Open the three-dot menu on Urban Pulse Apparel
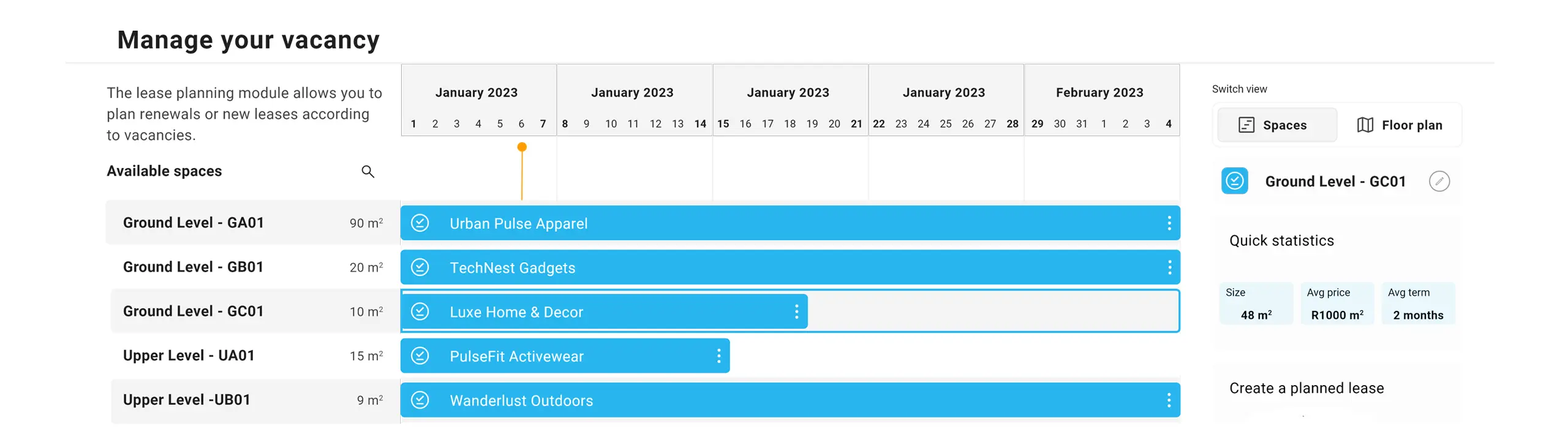The width and height of the screenshot is (1568, 447). (1169, 223)
